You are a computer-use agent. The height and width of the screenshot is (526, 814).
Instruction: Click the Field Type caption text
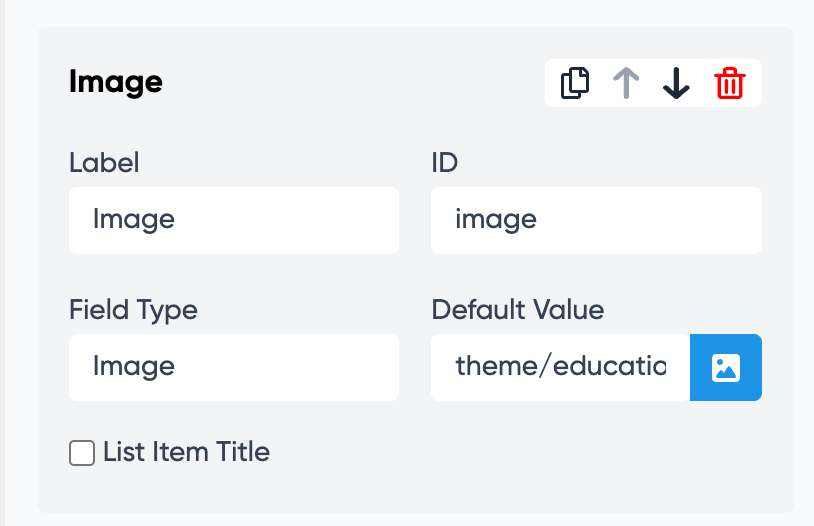[x=133, y=310]
